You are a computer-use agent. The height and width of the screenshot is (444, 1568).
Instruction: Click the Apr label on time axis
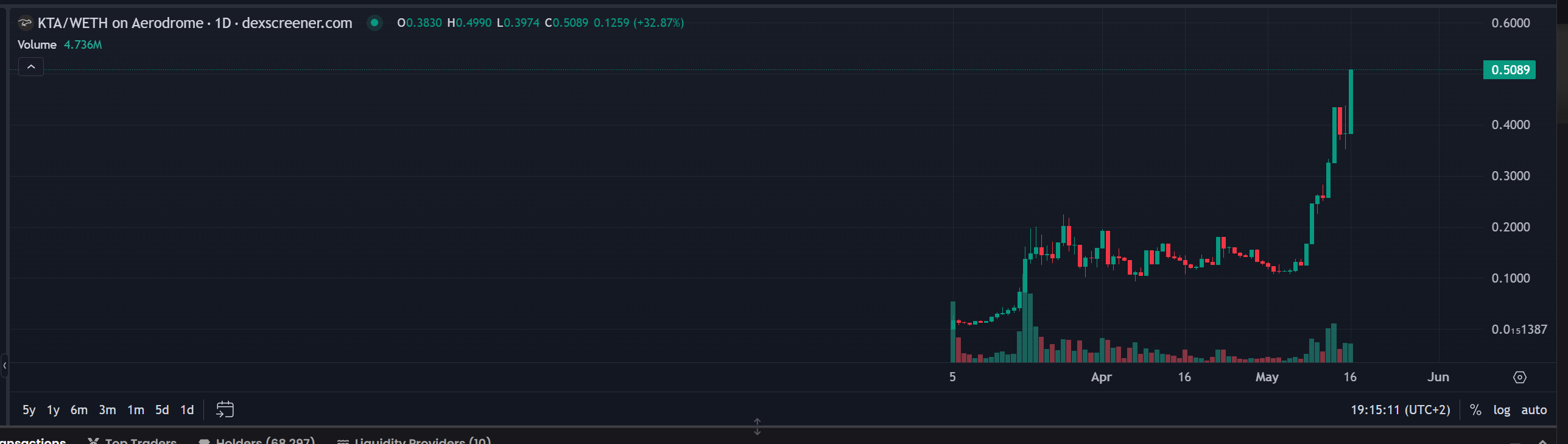[1102, 377]
